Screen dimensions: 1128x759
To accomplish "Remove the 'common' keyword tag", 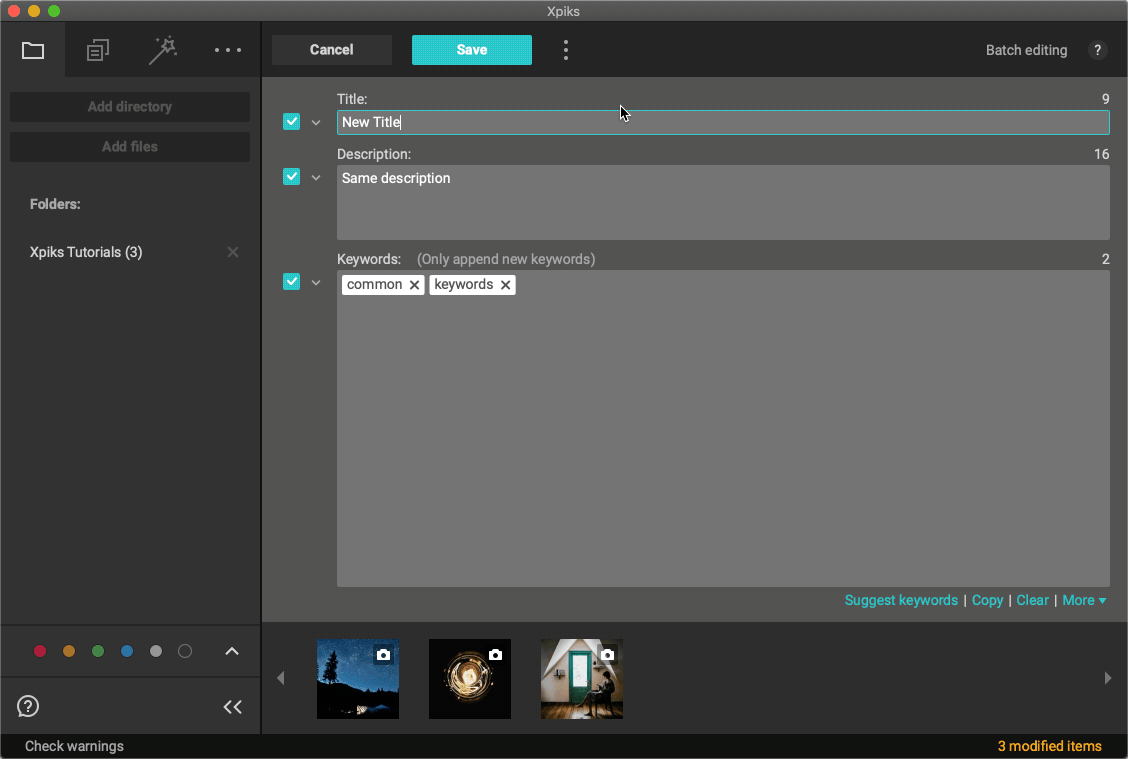I will click(415, 285).
